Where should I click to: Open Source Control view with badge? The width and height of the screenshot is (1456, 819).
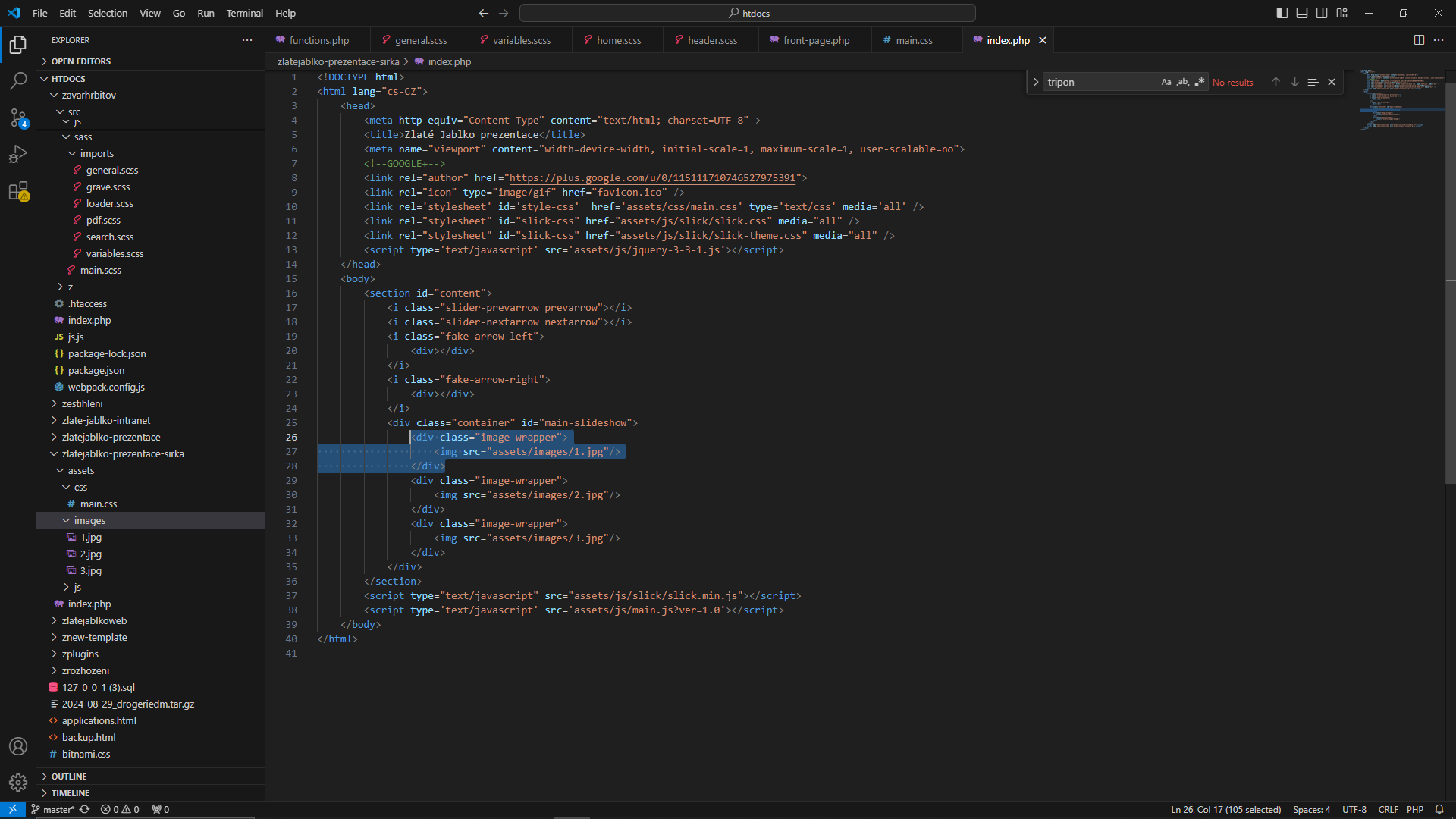click(x=18, y=118)
